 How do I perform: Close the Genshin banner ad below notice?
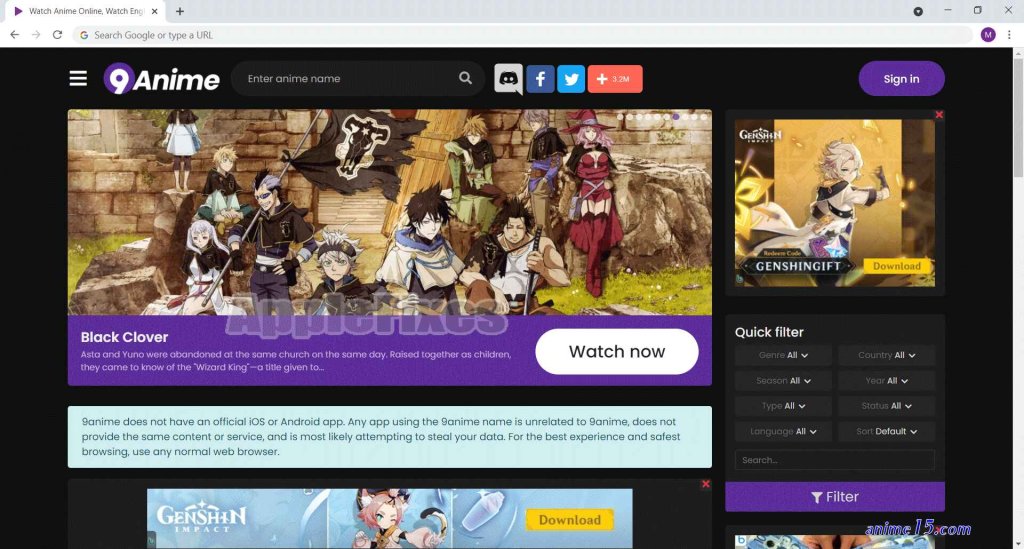705,484
